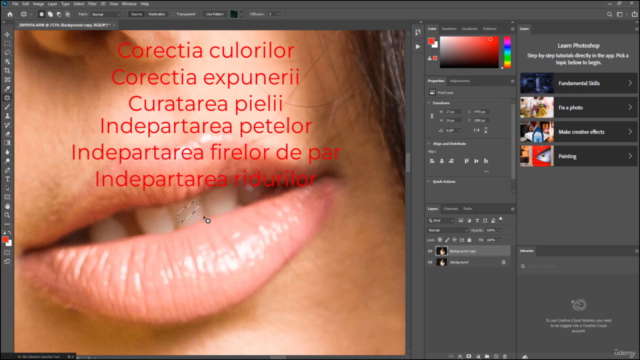Click the Lock all layer icon
This screenshot has width=640, height=360.
469,240
